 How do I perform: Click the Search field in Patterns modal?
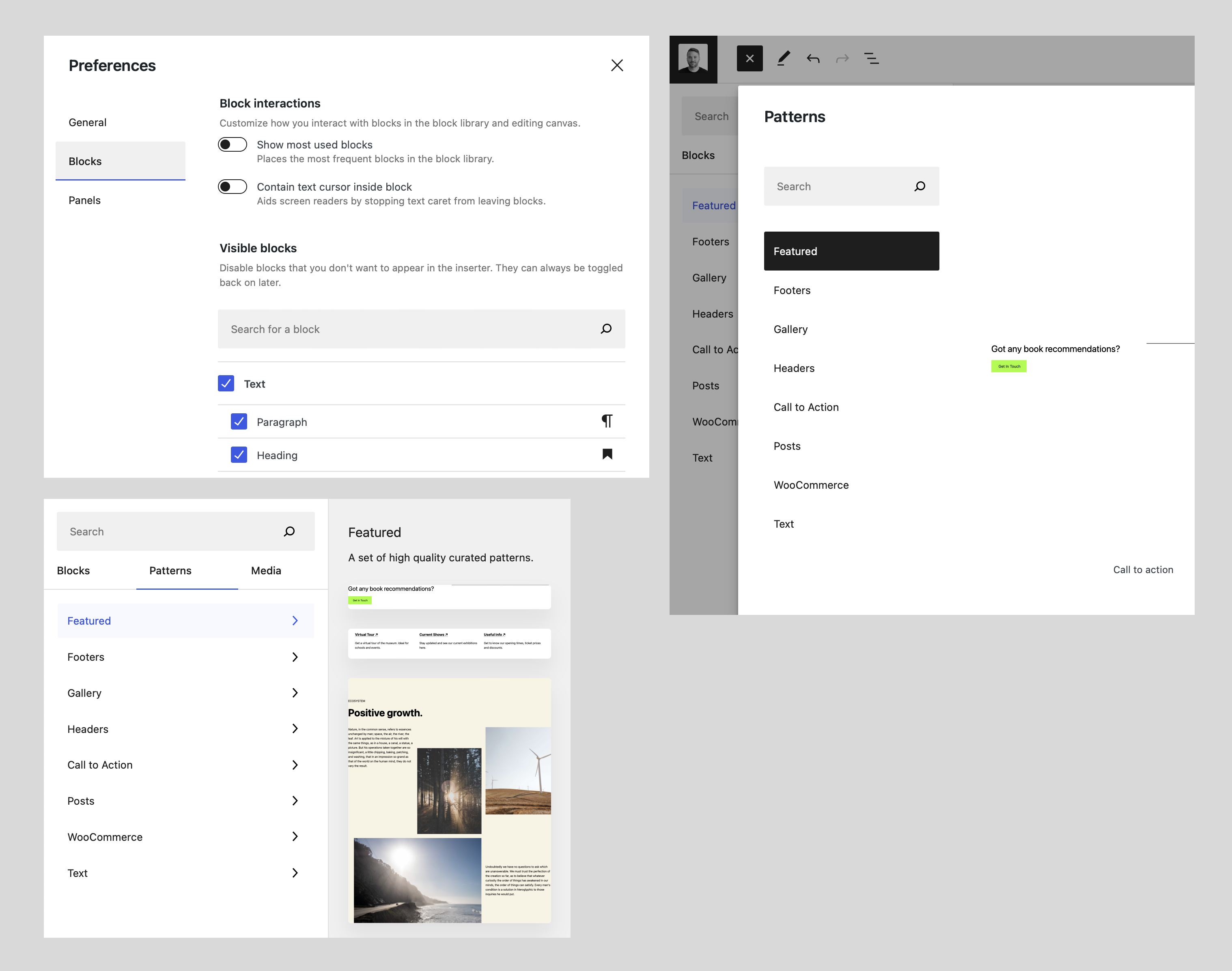click(x=851, y=186)
